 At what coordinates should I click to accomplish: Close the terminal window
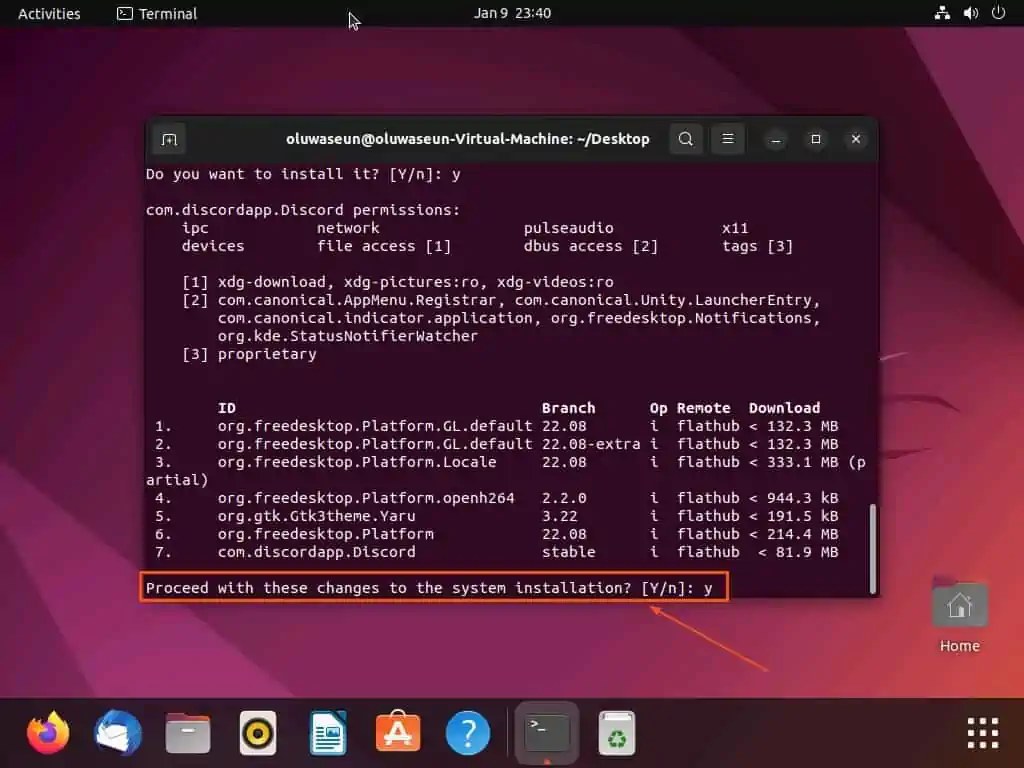[x=856, y=139]
